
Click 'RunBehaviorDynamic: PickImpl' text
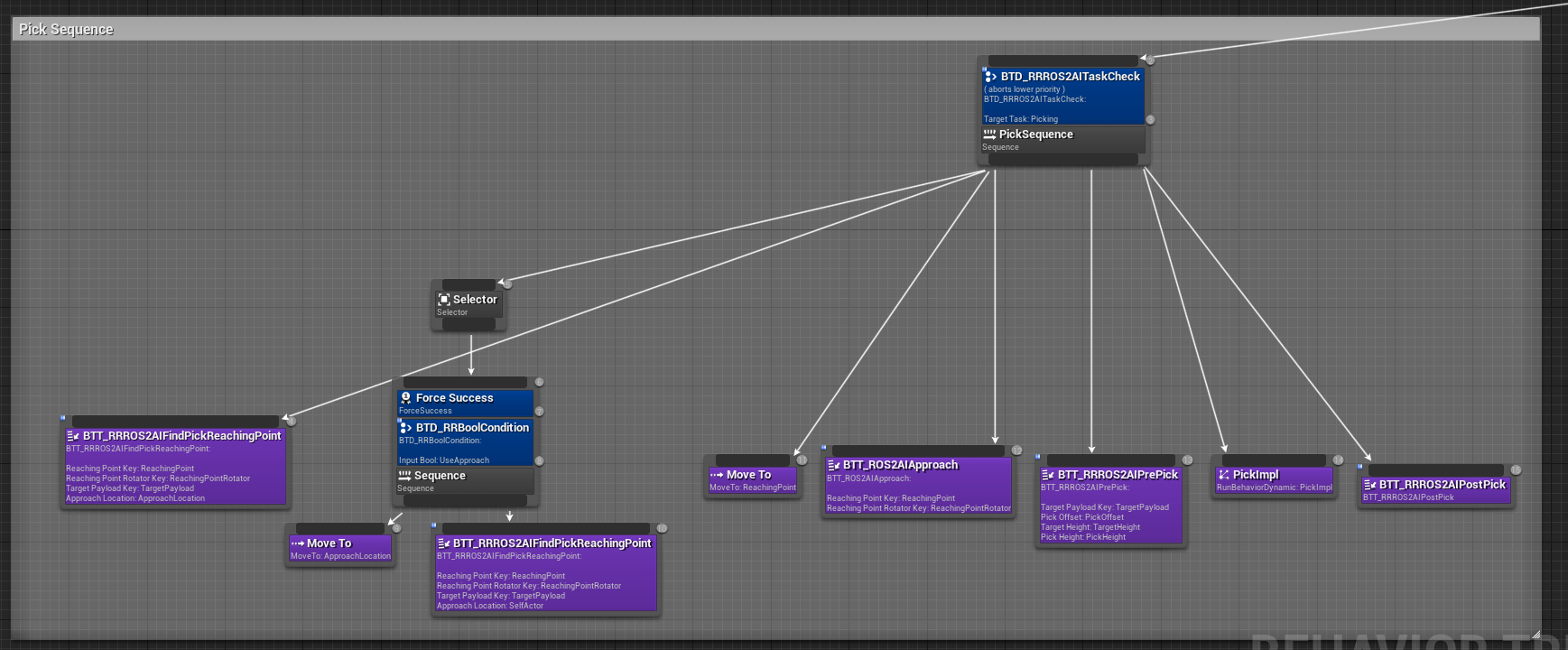[1275, 487]
